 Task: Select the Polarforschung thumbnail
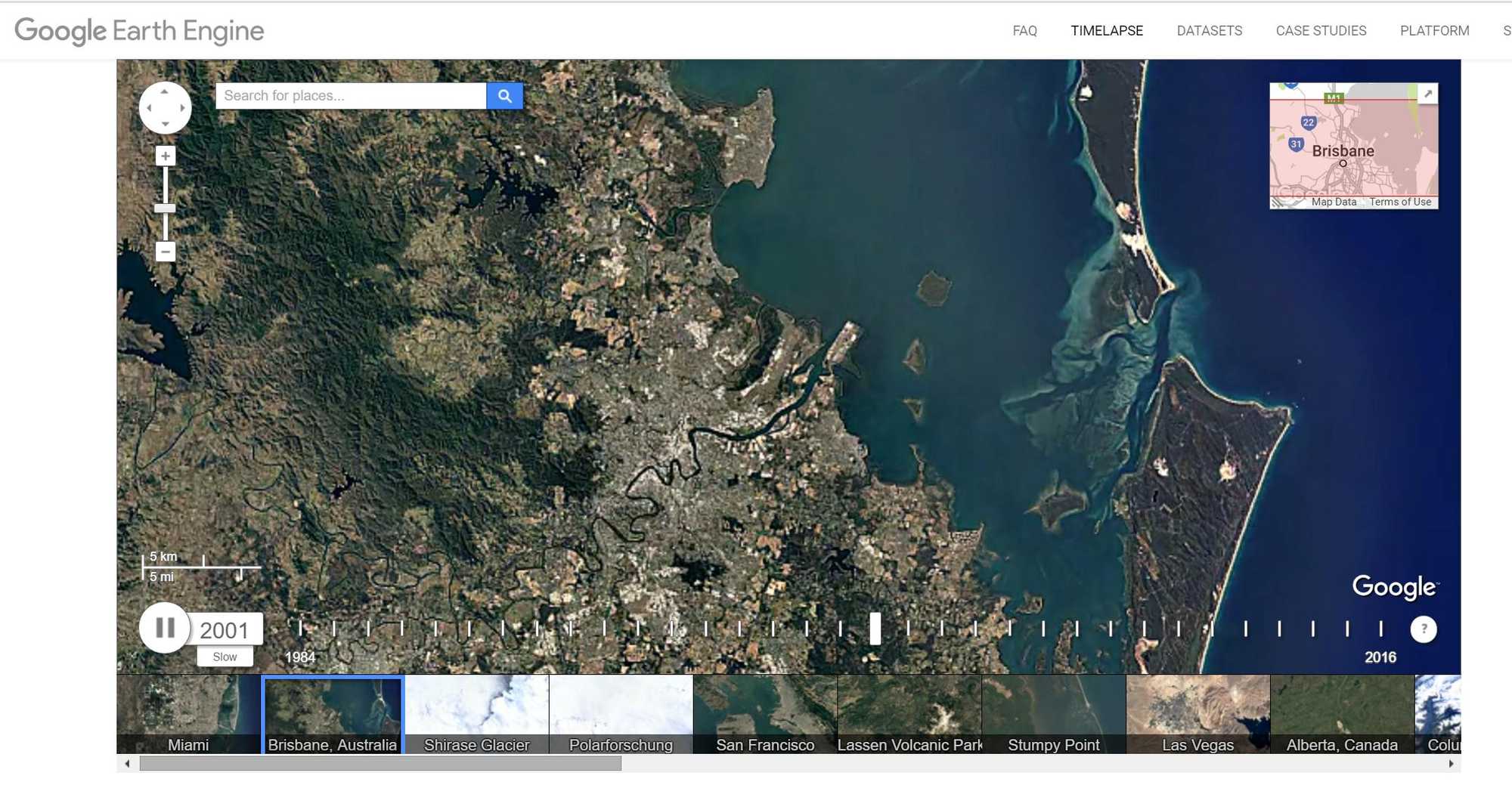pos(621,714)
